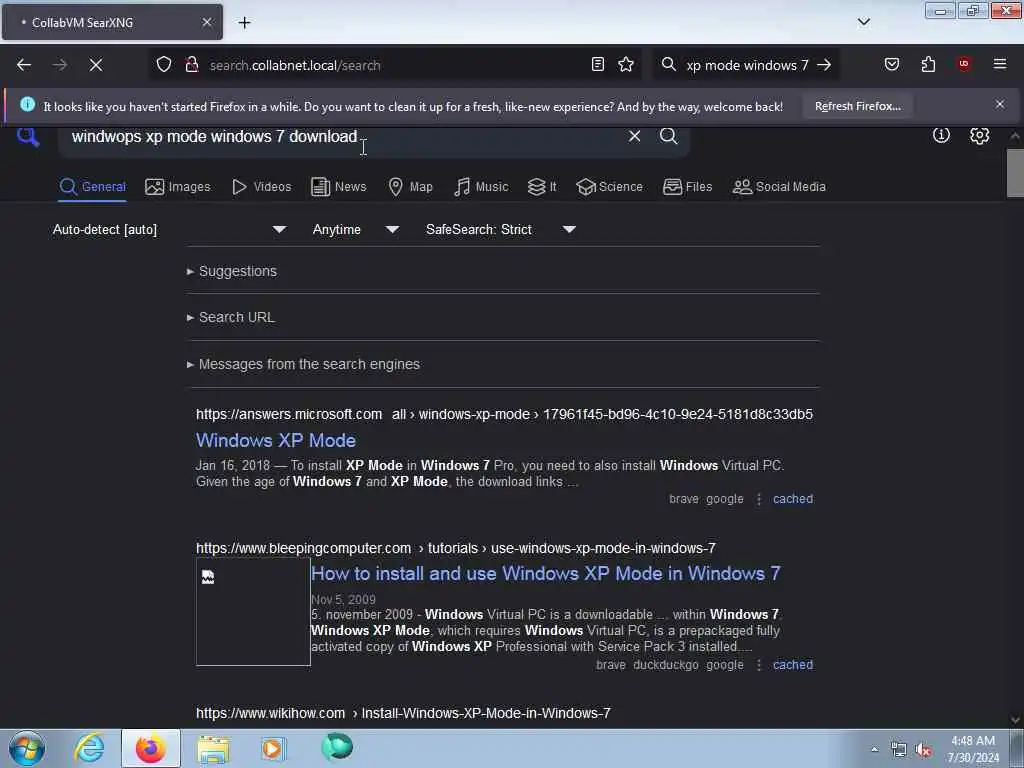Toggle reader view icon in address bar
1024x768 pixels.
(x=598, y=64)
